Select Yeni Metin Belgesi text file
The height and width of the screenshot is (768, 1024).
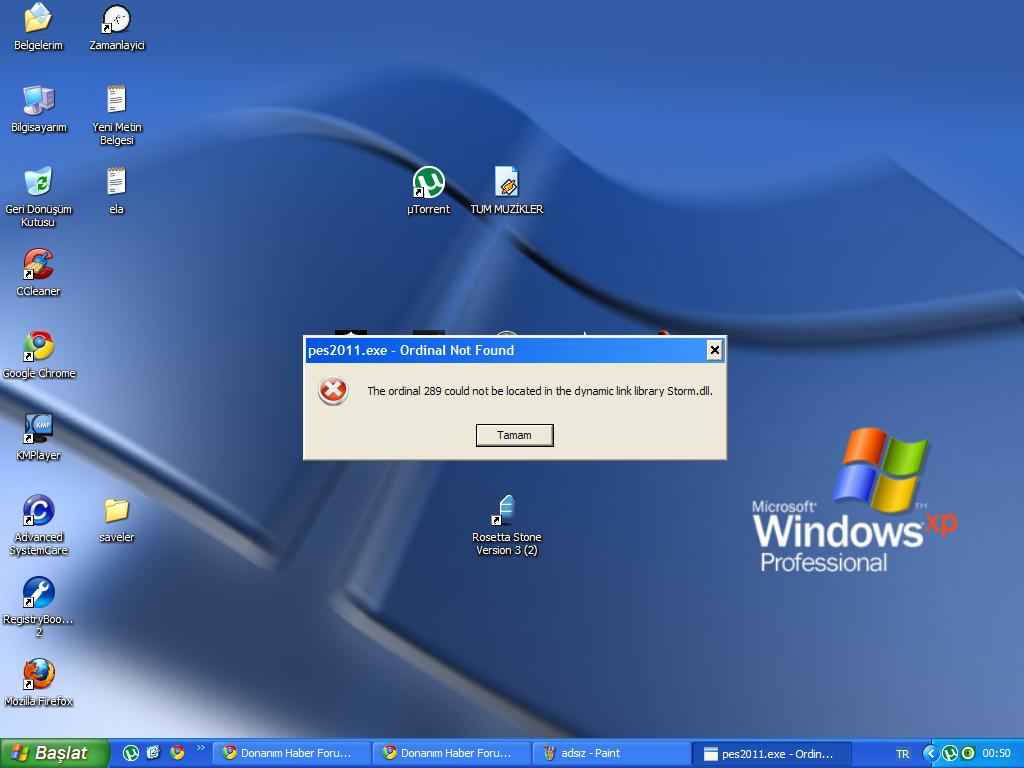116,115
